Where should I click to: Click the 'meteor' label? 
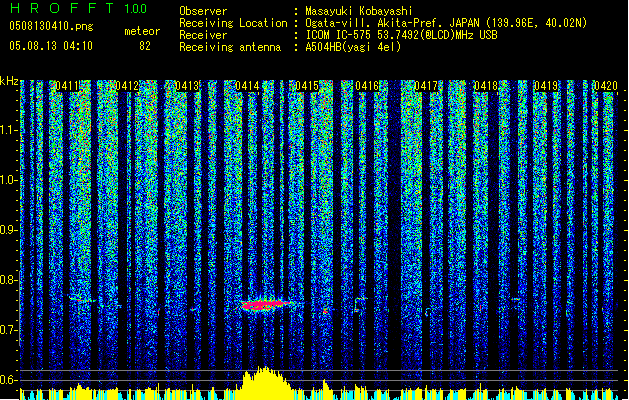(142, 31)
